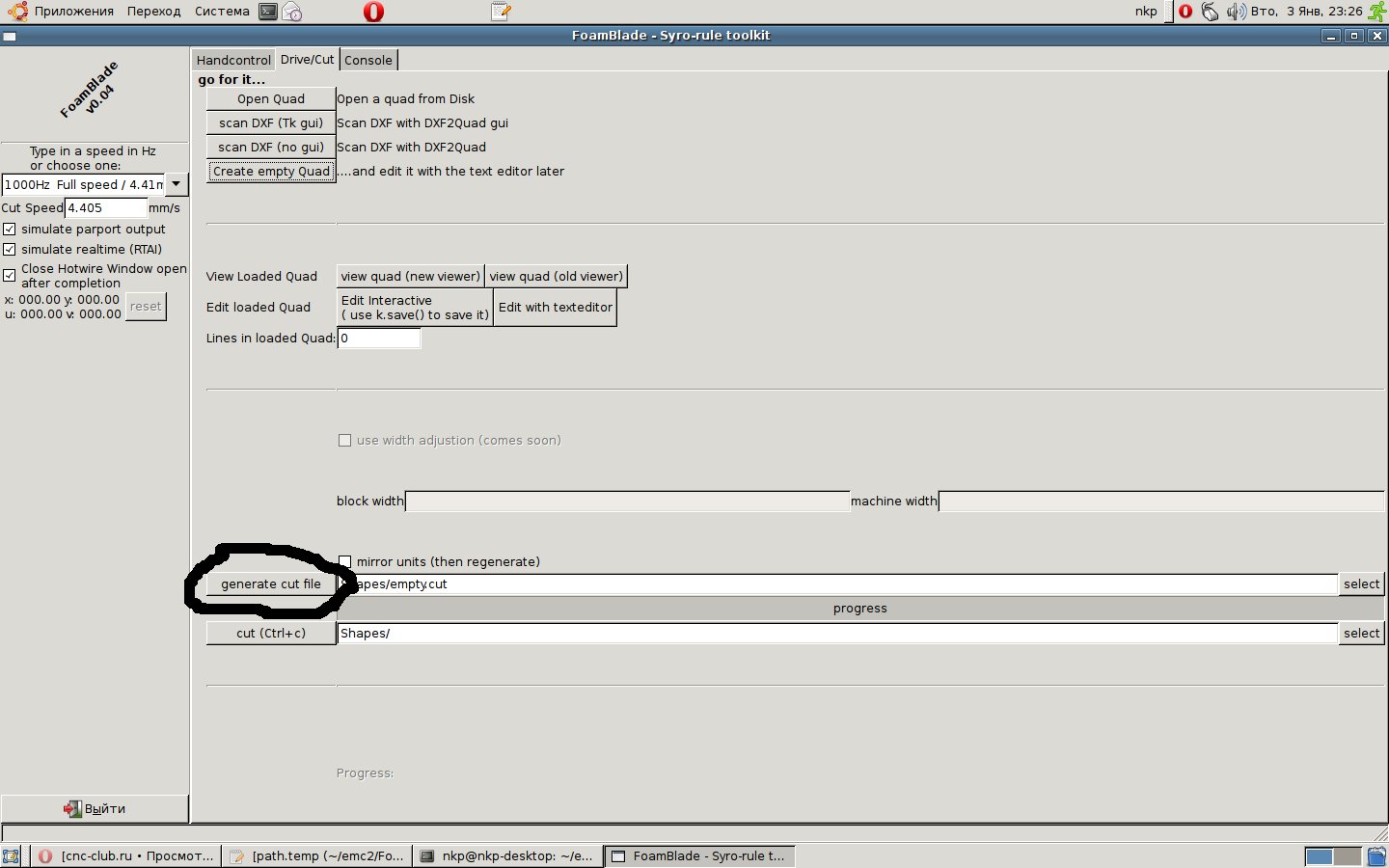The image size is (1389, 868).
Task: Focus the Cut Speed input field
Action: (105, 207)
